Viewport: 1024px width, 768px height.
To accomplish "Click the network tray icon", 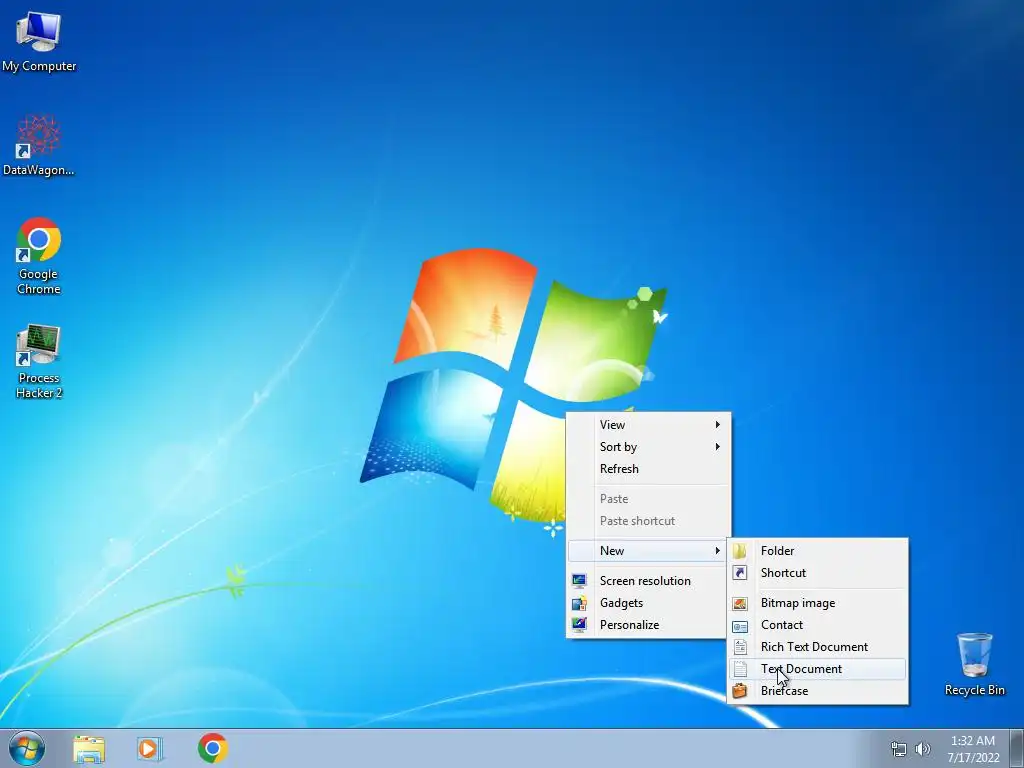I will 899,749.
